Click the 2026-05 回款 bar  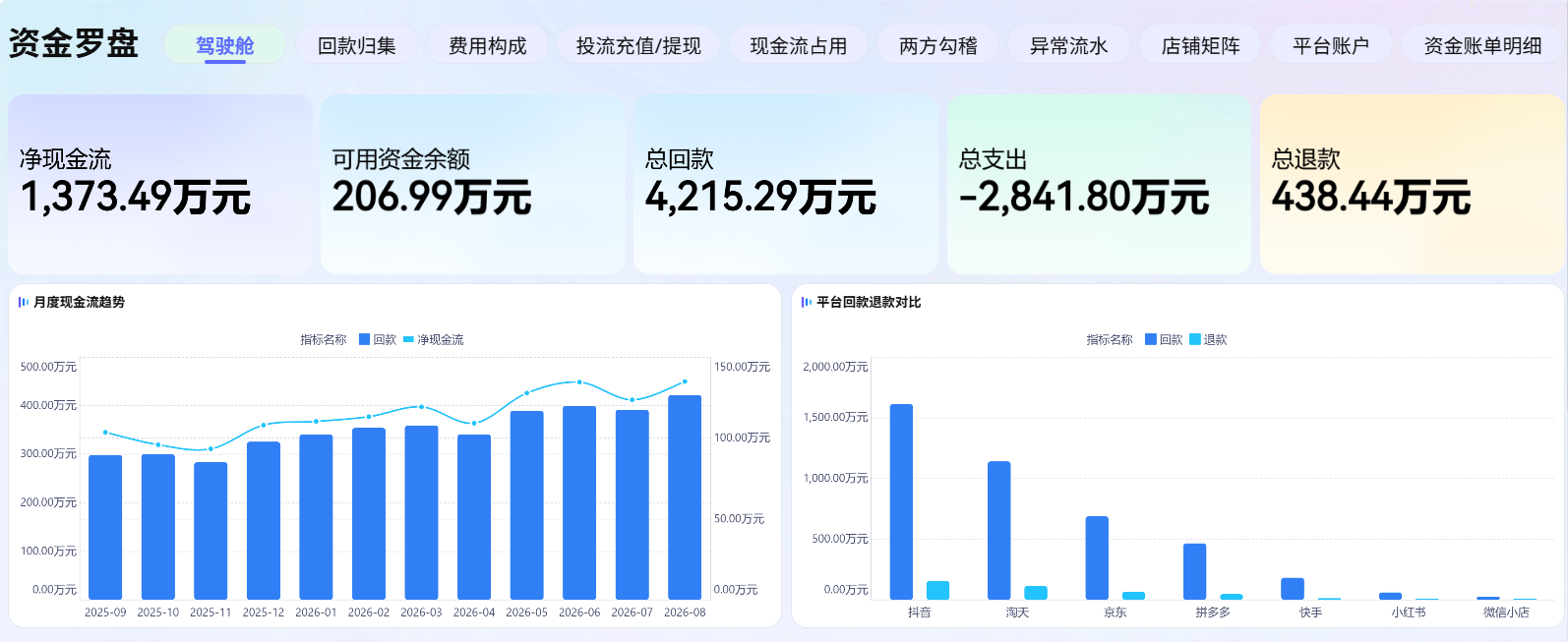[x=527, y=505]
